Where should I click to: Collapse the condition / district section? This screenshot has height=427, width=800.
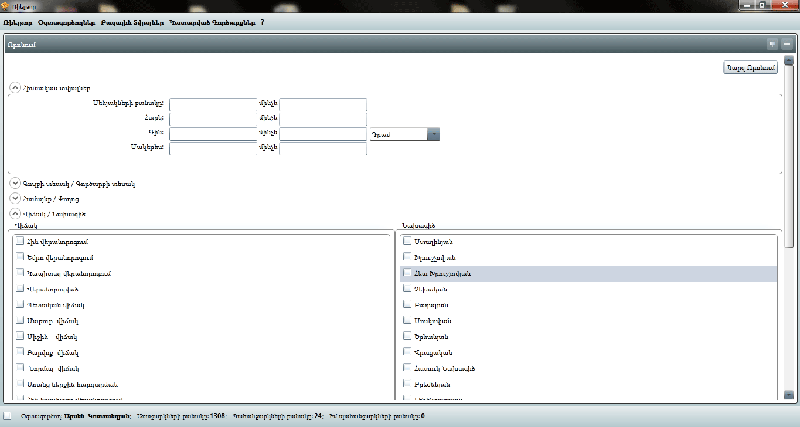coord(15,214)
